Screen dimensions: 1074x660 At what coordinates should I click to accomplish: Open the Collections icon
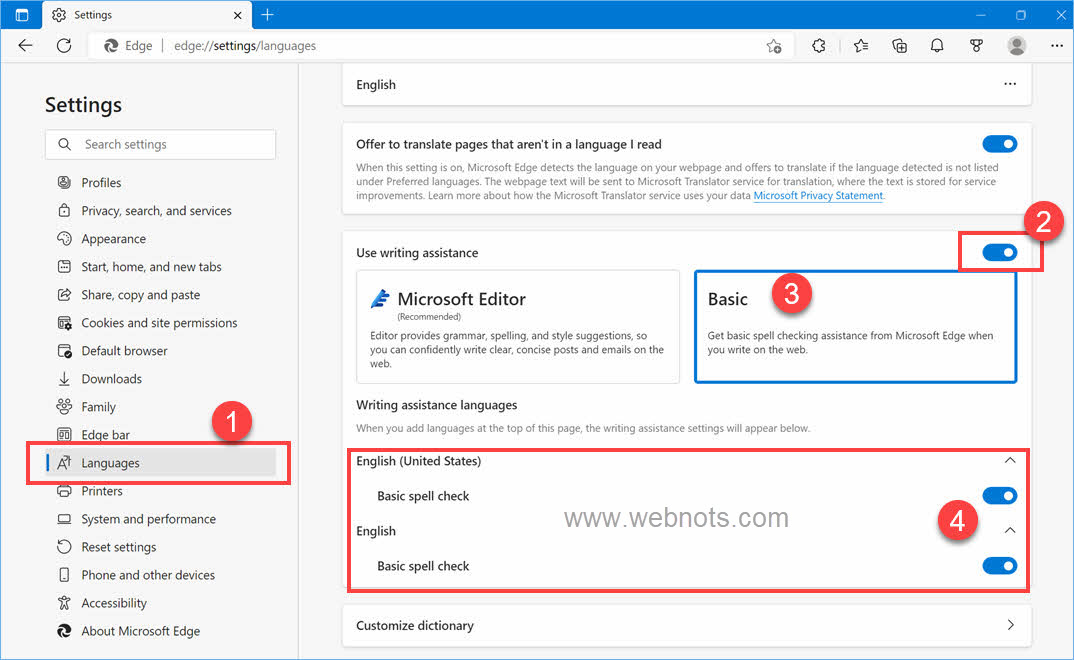point(899,46)
